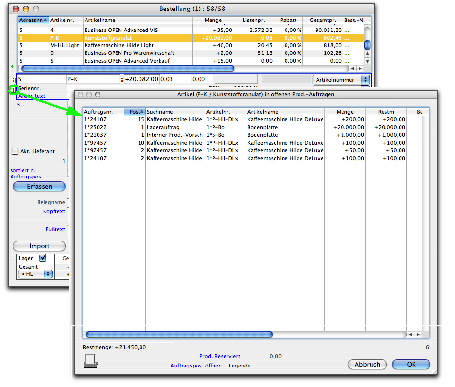455x387 pixels.
Task: Select the Business OPEN Advanced Verkauf row
Action: pos(190,61)
